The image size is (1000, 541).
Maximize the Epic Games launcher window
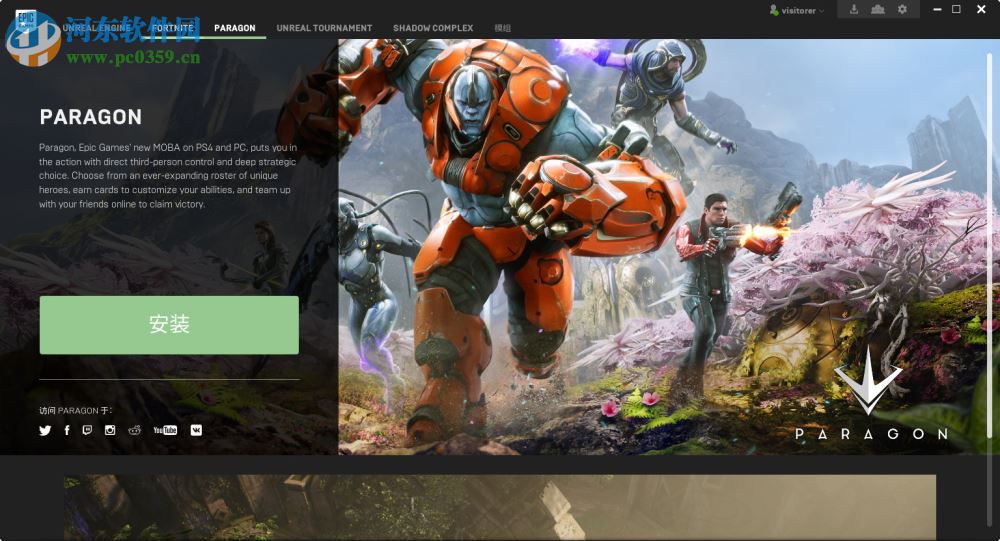(x=956, y=9)
